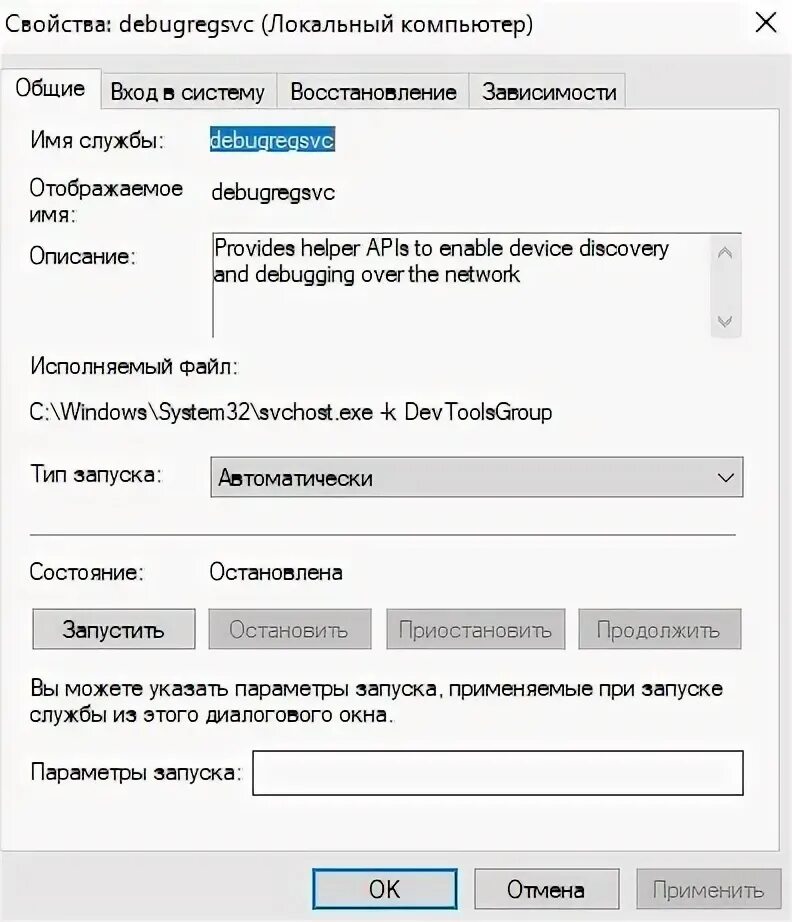
Task: Click the disabled Остановить button
Action: click(289, 629)
